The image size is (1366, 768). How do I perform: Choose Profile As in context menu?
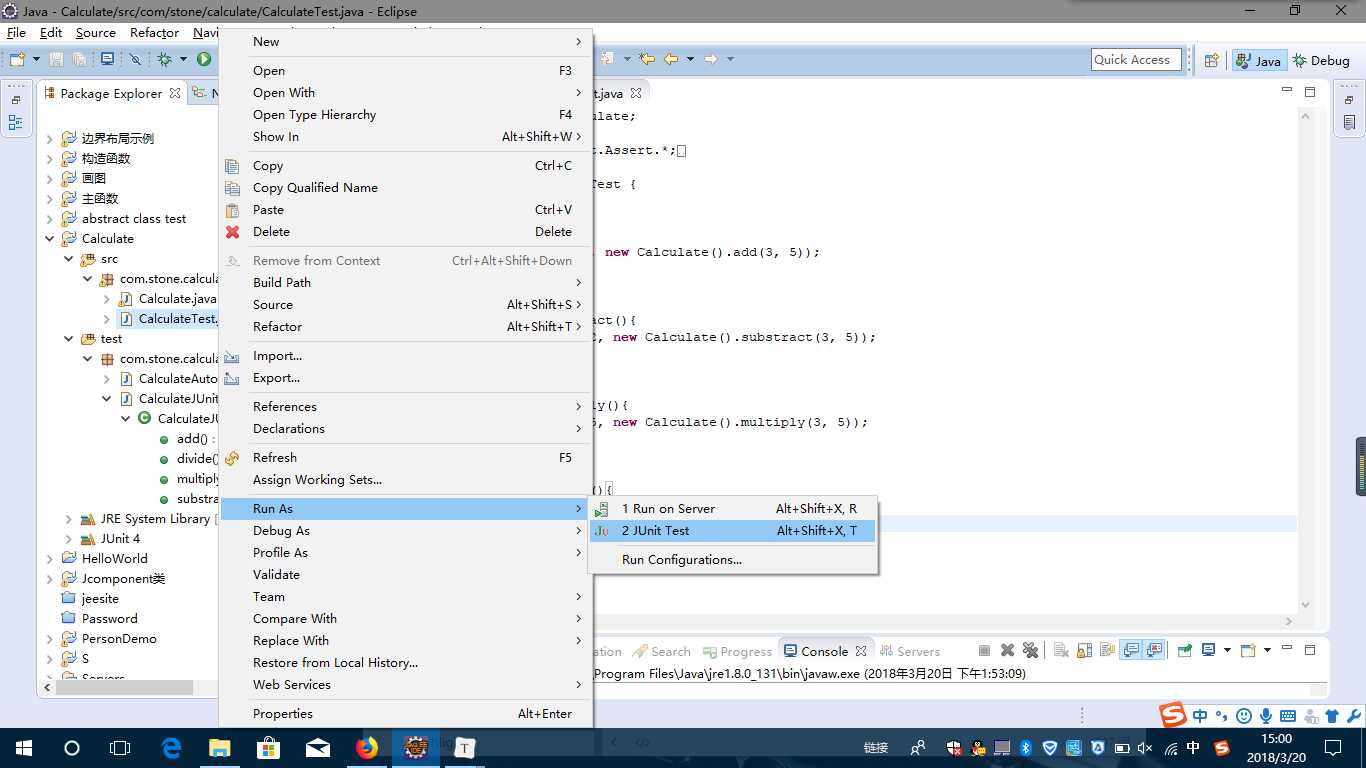tap(406, 553)
